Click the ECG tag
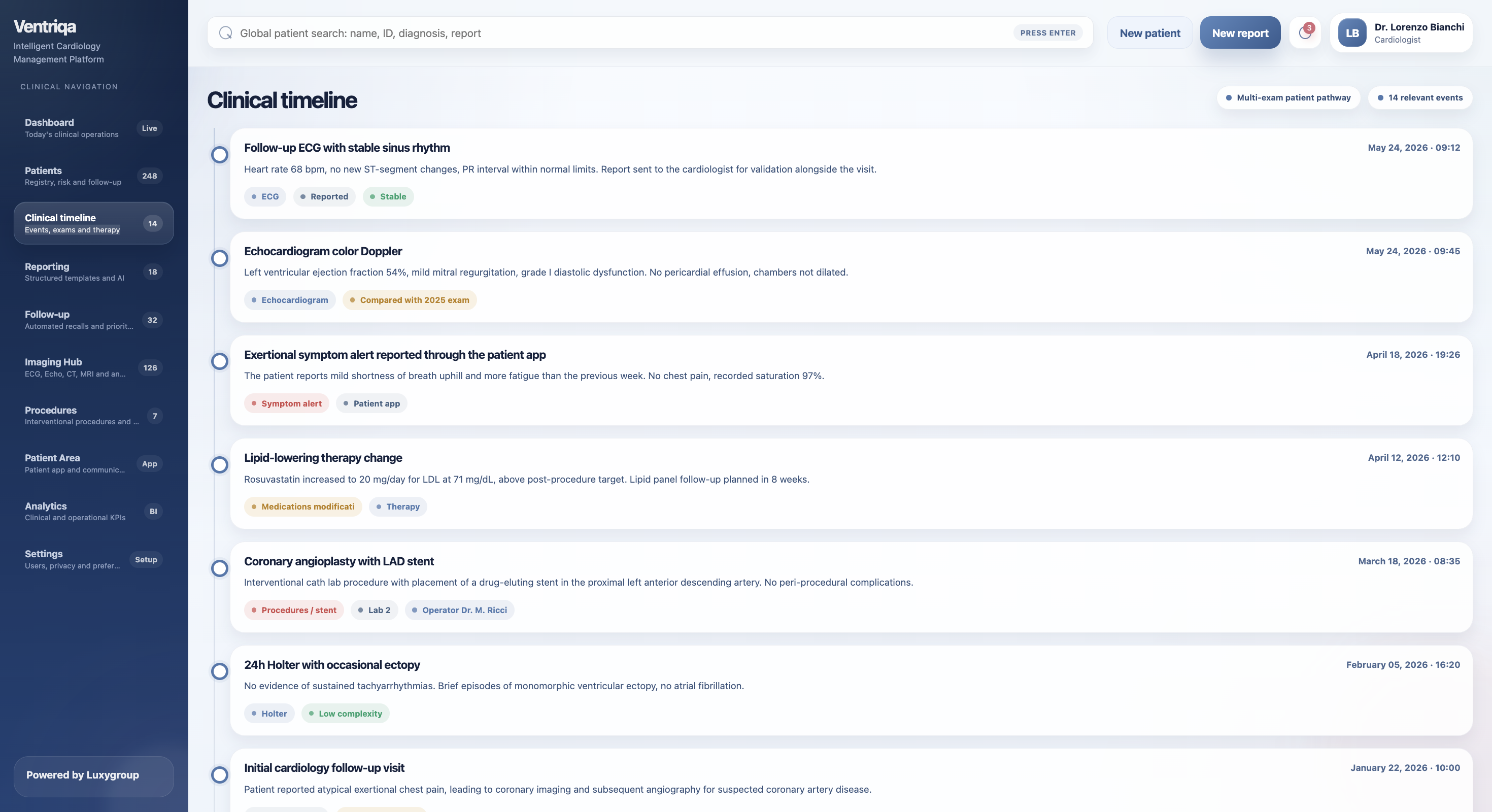This screenshot has height=812, width=1492. click(265, 196)
